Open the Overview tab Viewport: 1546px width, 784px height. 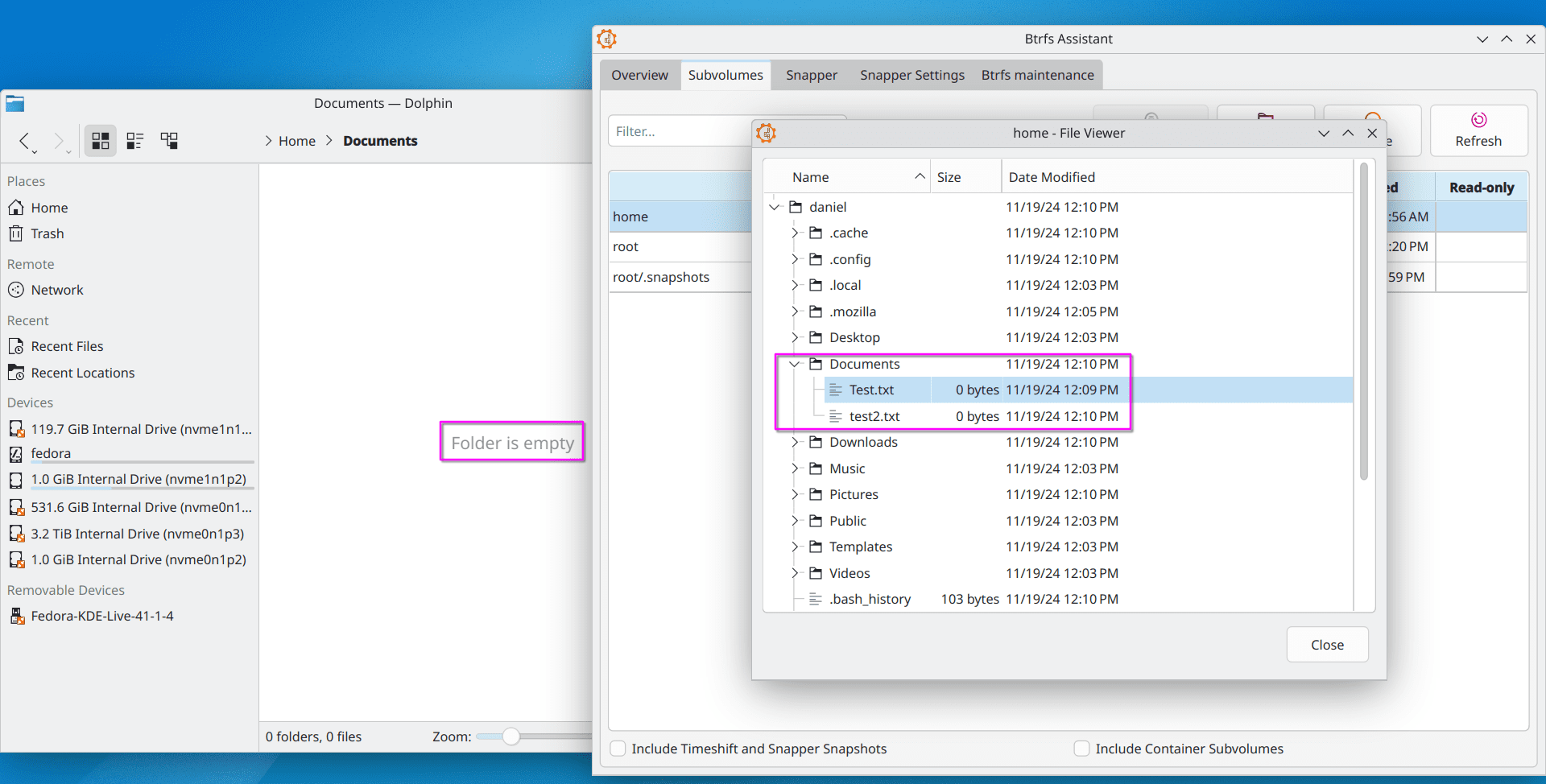(x=639, y=75)
